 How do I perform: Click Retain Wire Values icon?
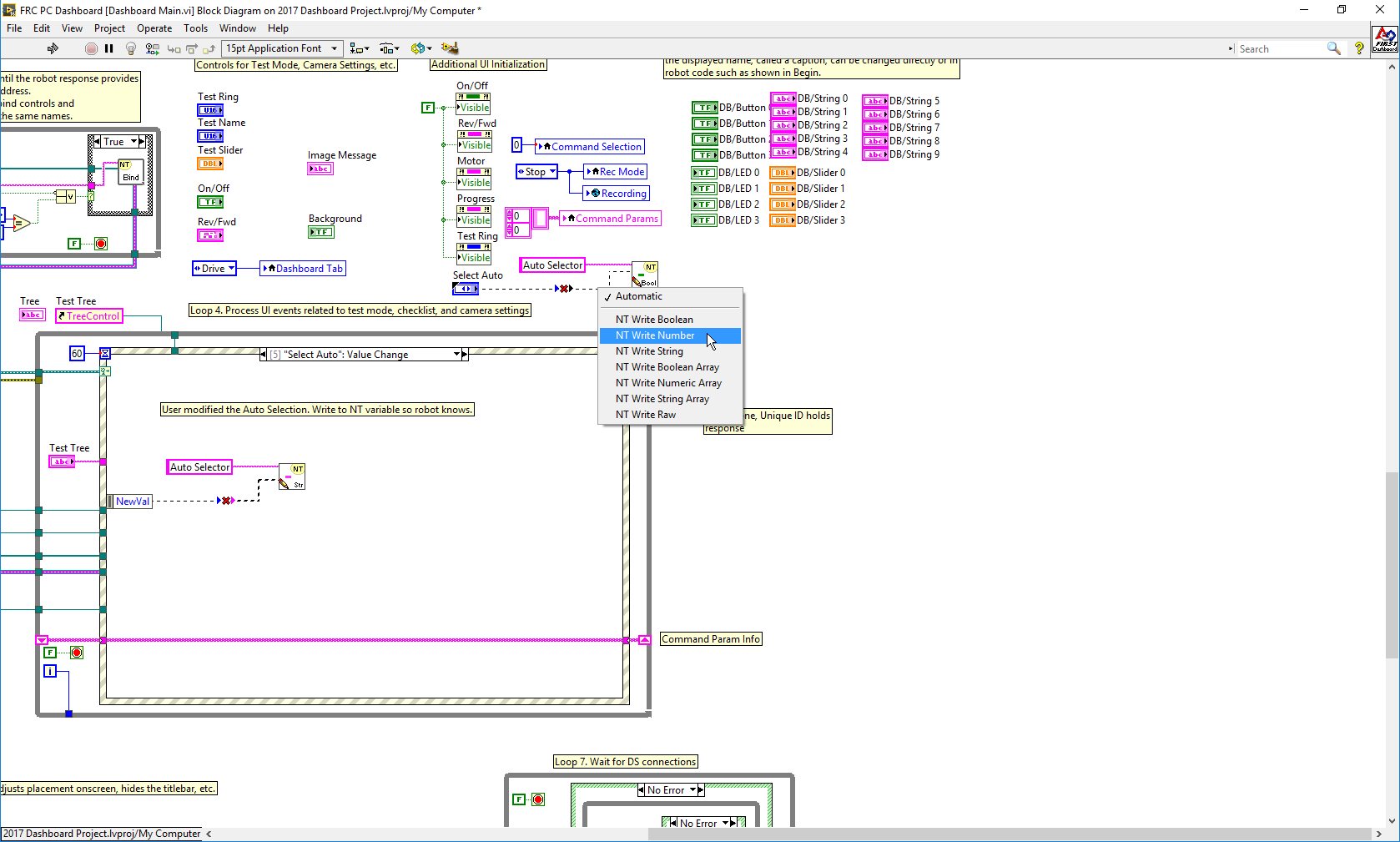(x=153, y=48)
